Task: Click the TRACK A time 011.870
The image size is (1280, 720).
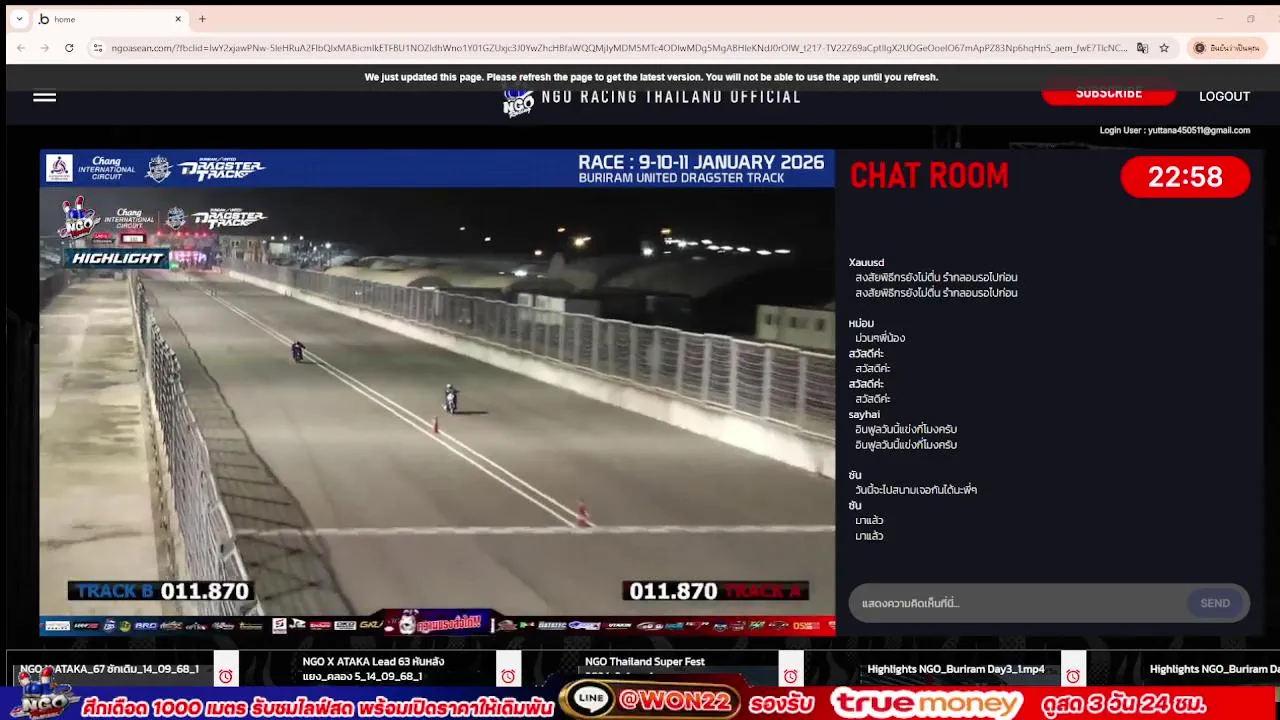Action: point(673,591)
